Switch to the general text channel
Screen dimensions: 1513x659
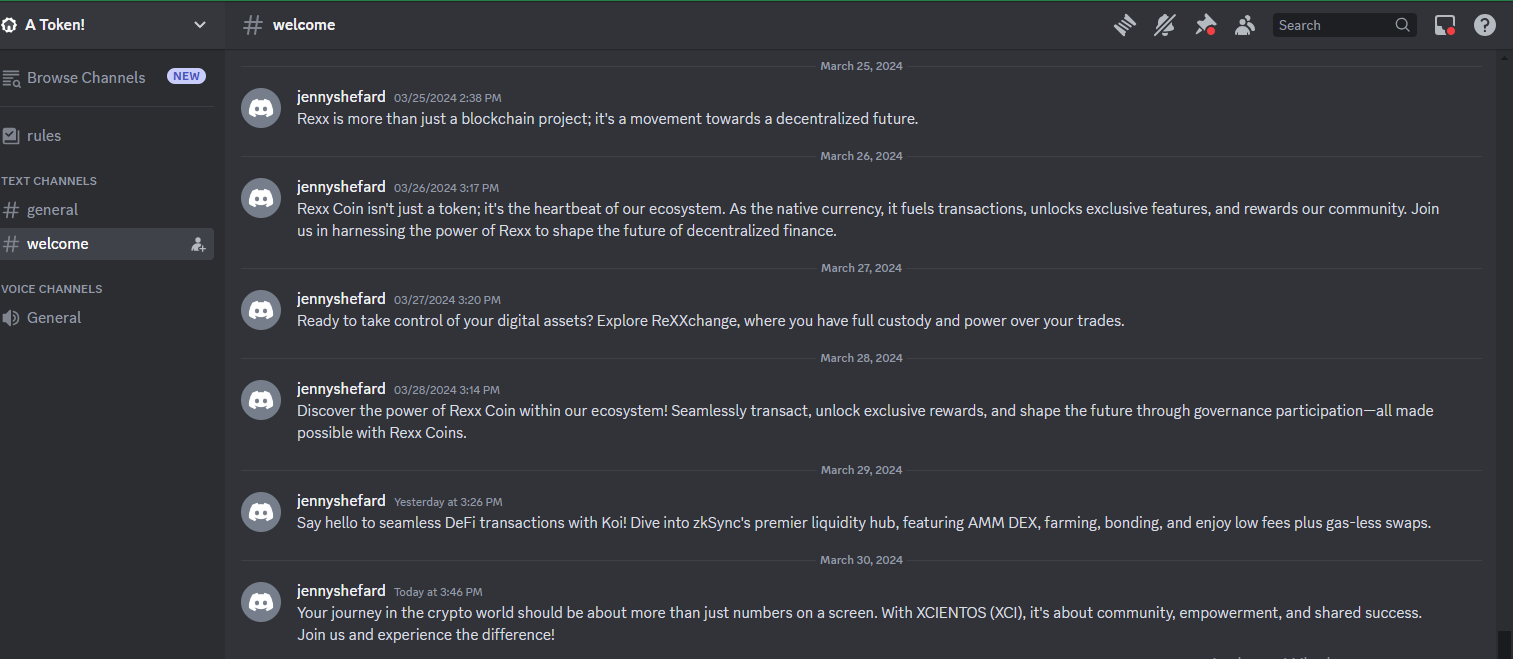pyautogui.click(x=52, y=210)
